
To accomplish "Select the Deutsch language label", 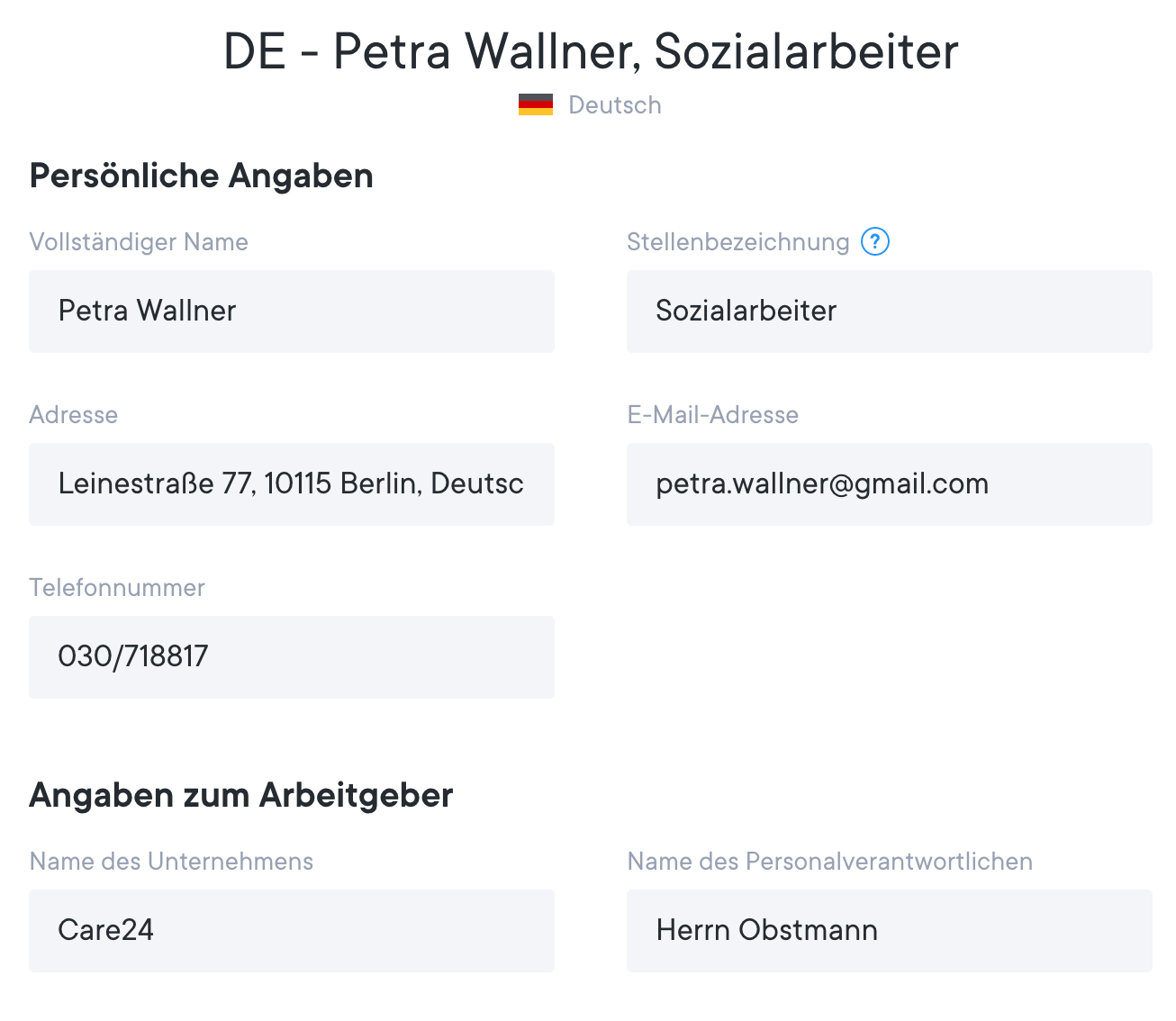I will pos(615,105).
